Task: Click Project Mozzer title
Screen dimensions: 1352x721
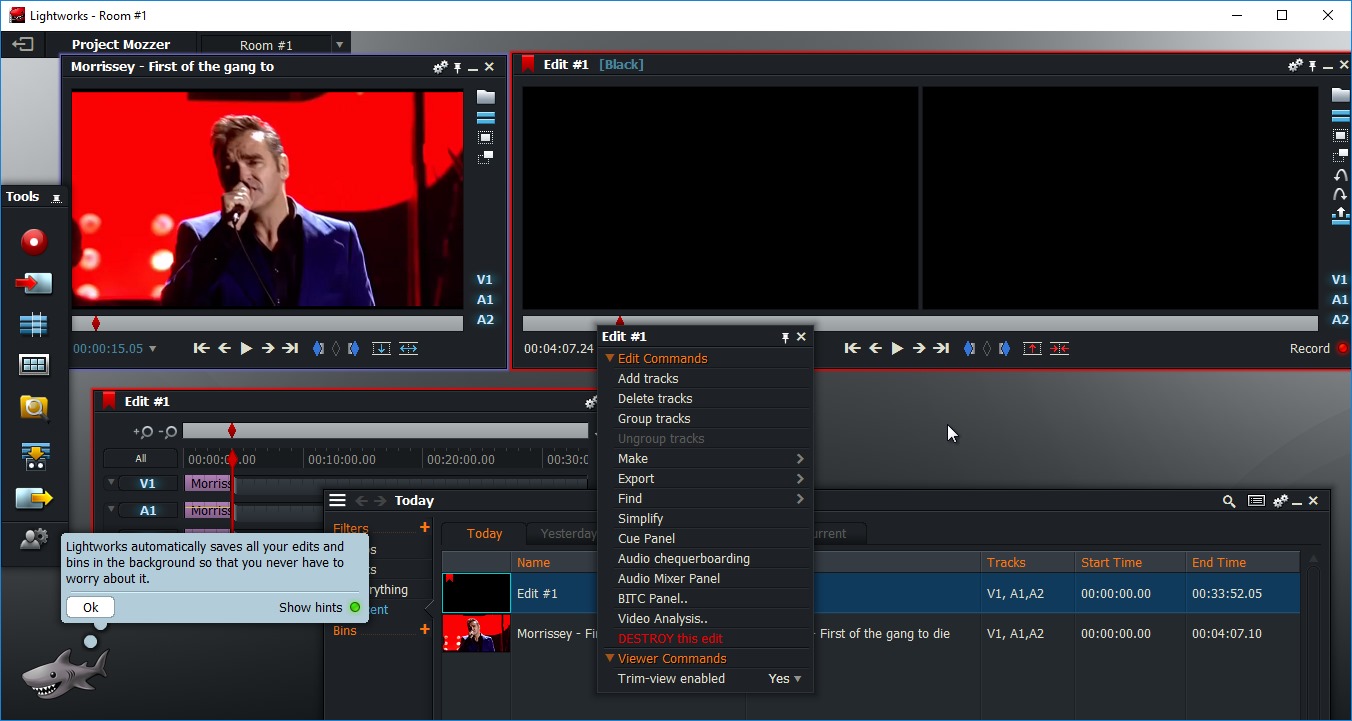Action: click(x=121, y=45)
